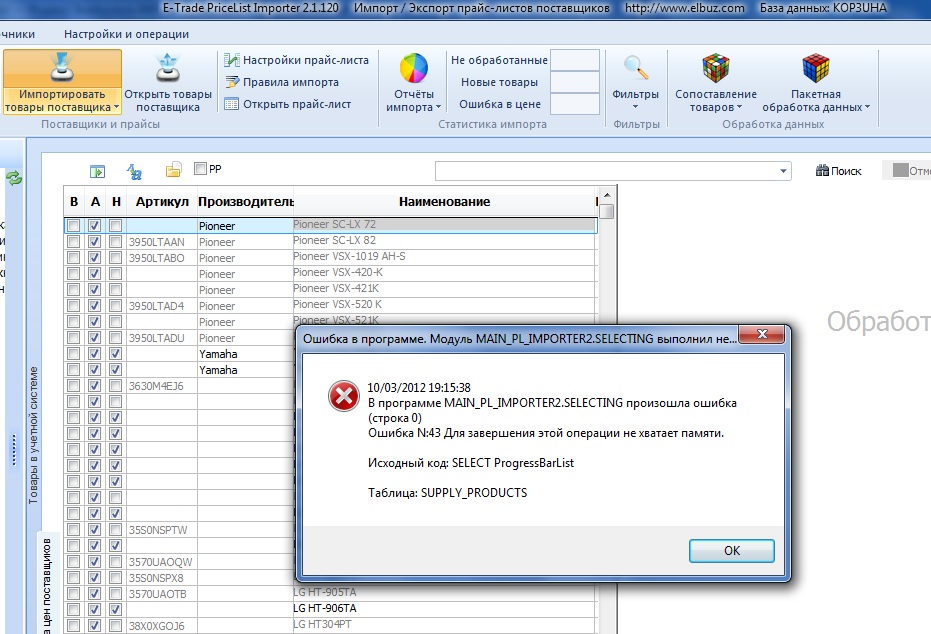This screenshot has width=931, height=634.
Task: Expand the Фильтры dropdown arrow
Action: click(635, 107)
